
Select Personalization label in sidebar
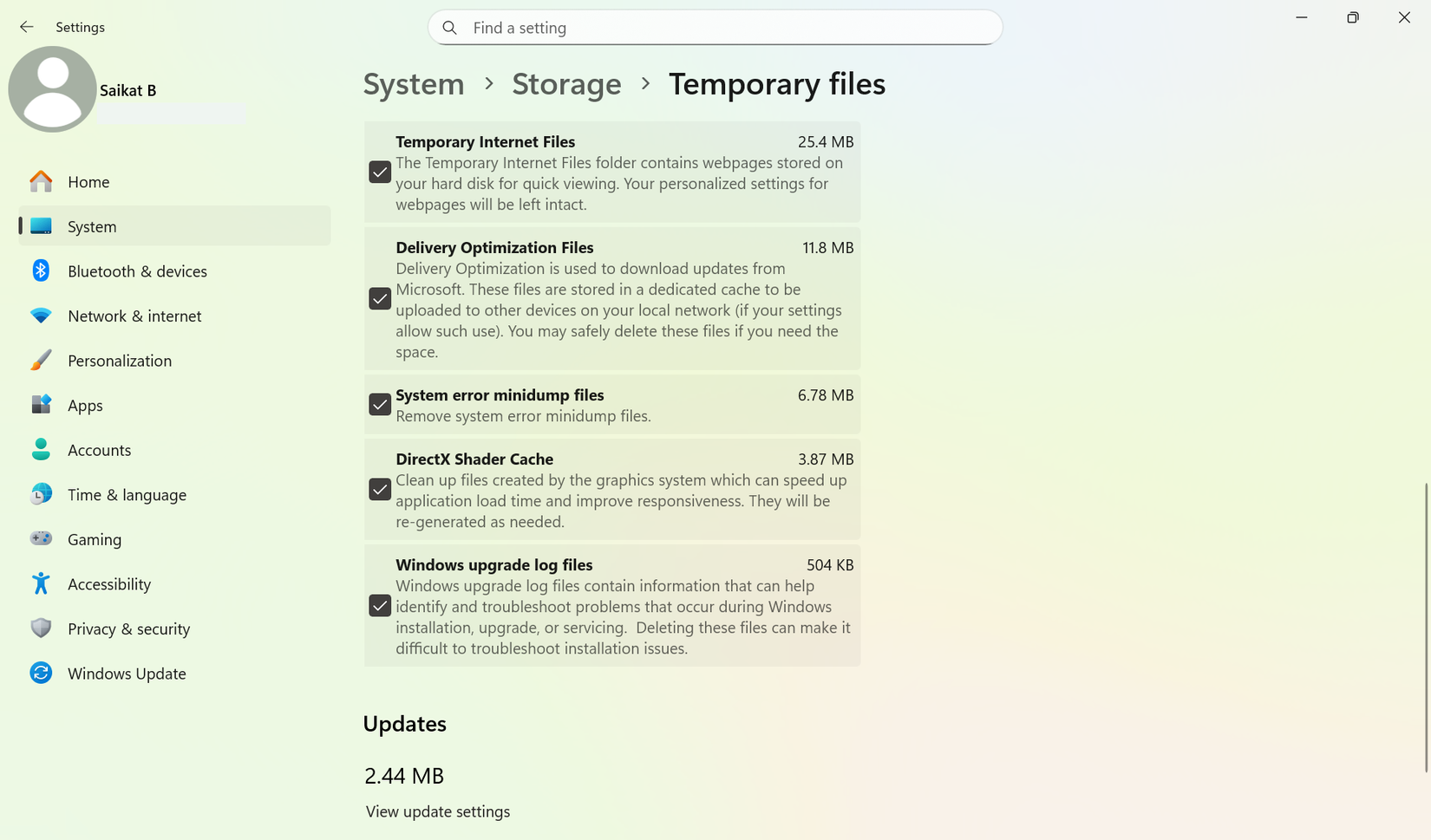pyautogui.click(x=120, y=361)
